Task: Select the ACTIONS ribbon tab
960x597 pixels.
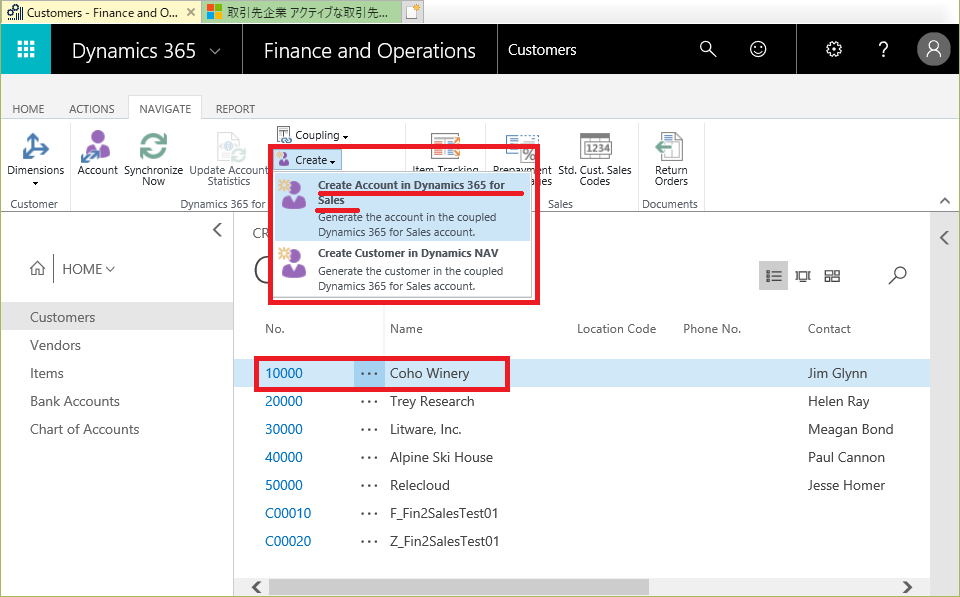Action: (x=91, y=109)
